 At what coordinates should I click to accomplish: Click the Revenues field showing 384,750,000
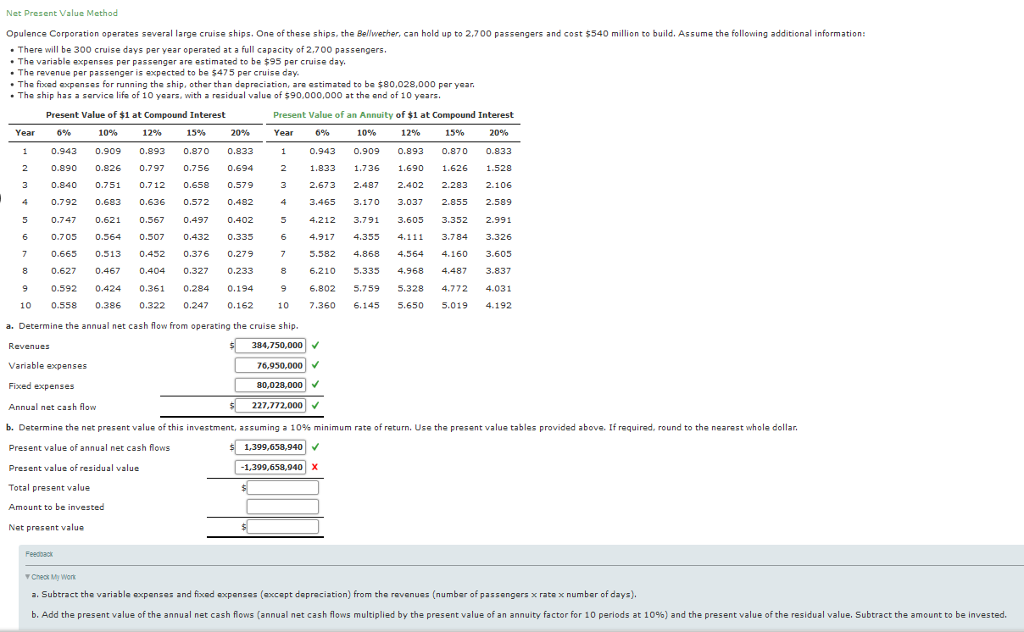271,346
